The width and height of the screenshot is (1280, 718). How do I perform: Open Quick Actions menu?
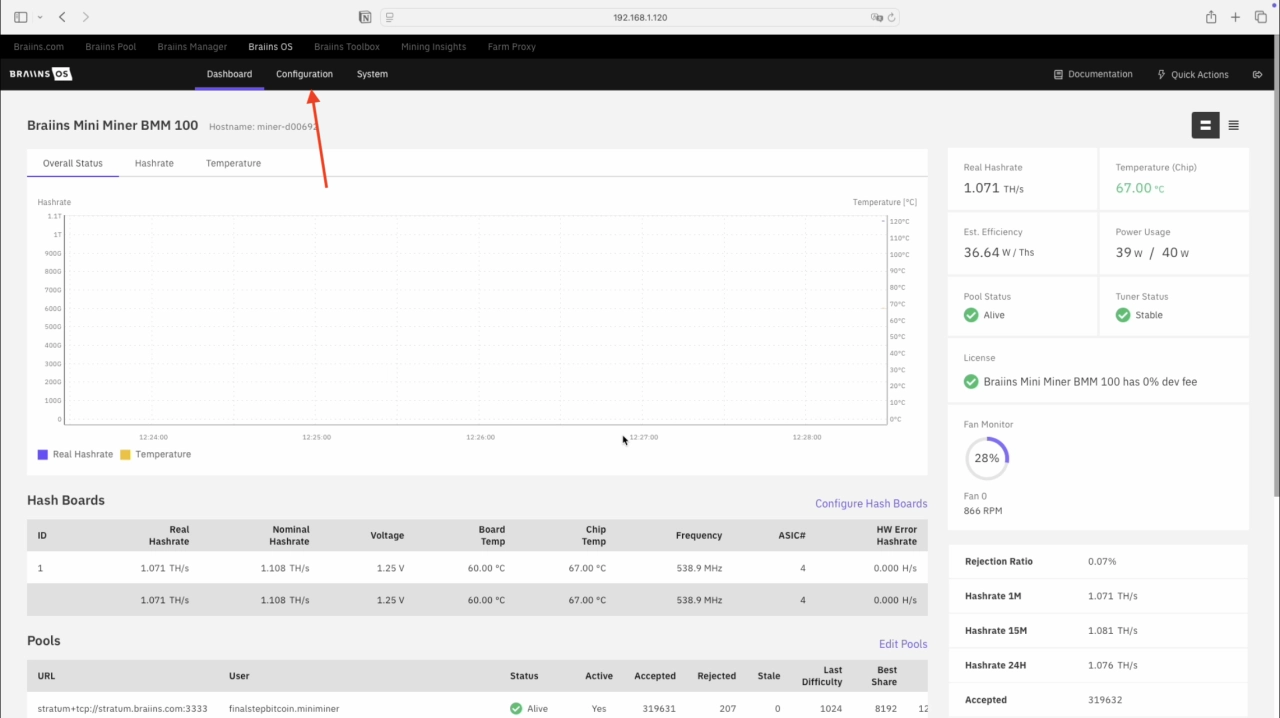[x=1192, y=74]
